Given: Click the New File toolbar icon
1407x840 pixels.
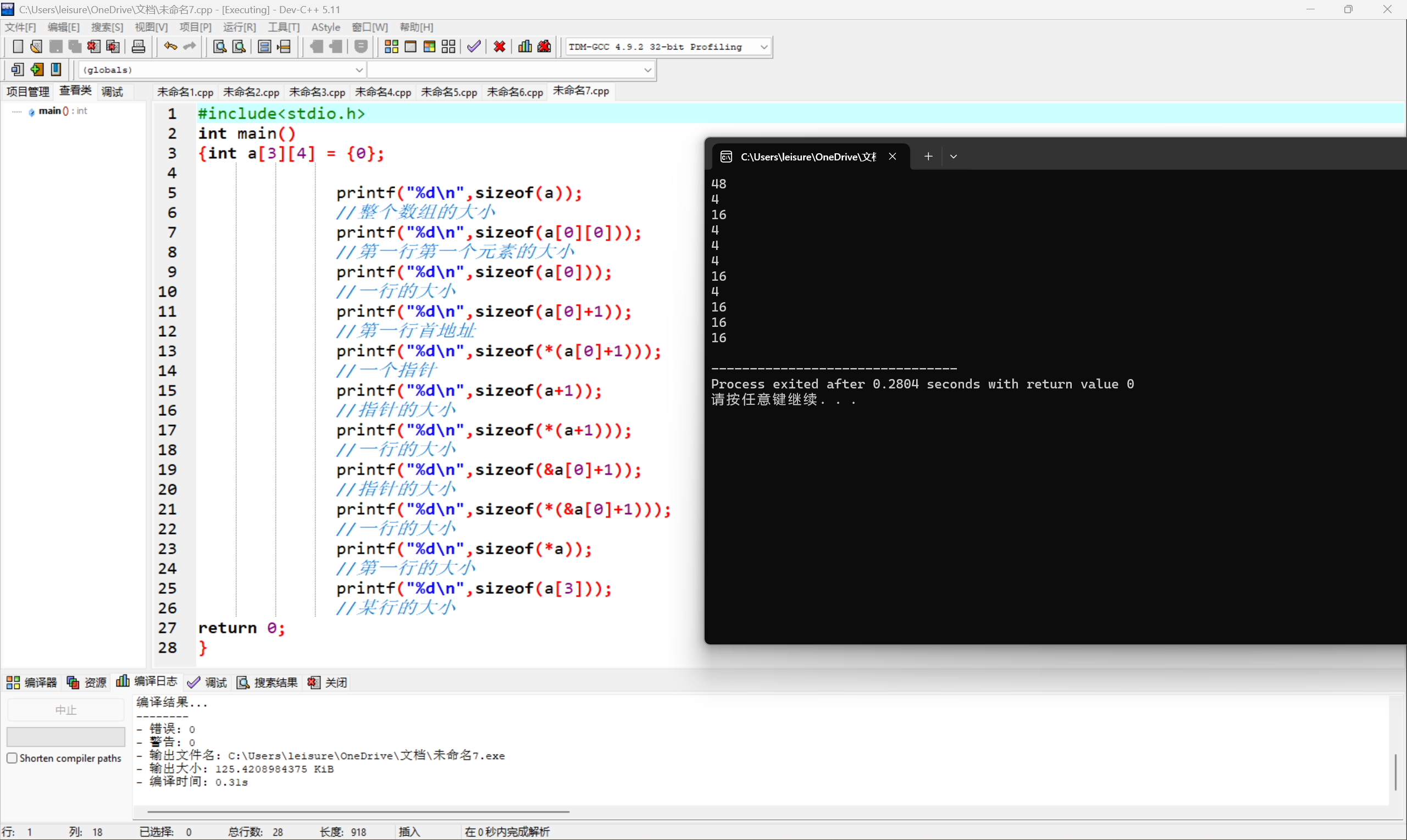Looking at the screenshot, I should pyautogui.click(x=18, y=46).
